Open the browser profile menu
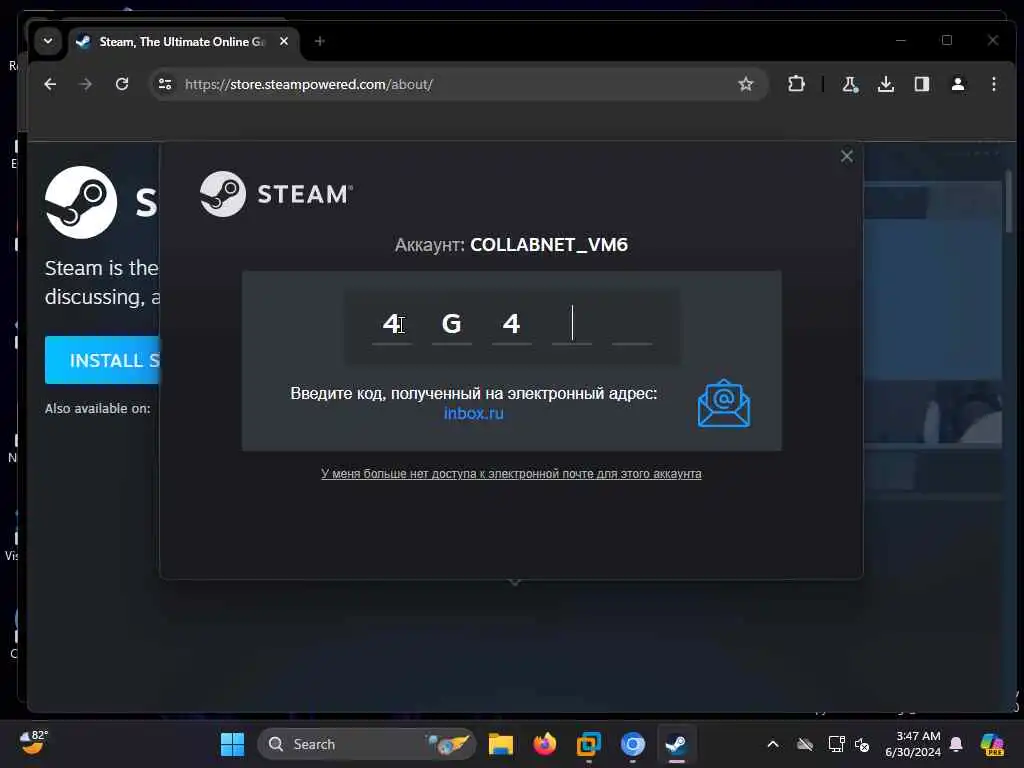The image size is (1024, 768). coord(958,84)
